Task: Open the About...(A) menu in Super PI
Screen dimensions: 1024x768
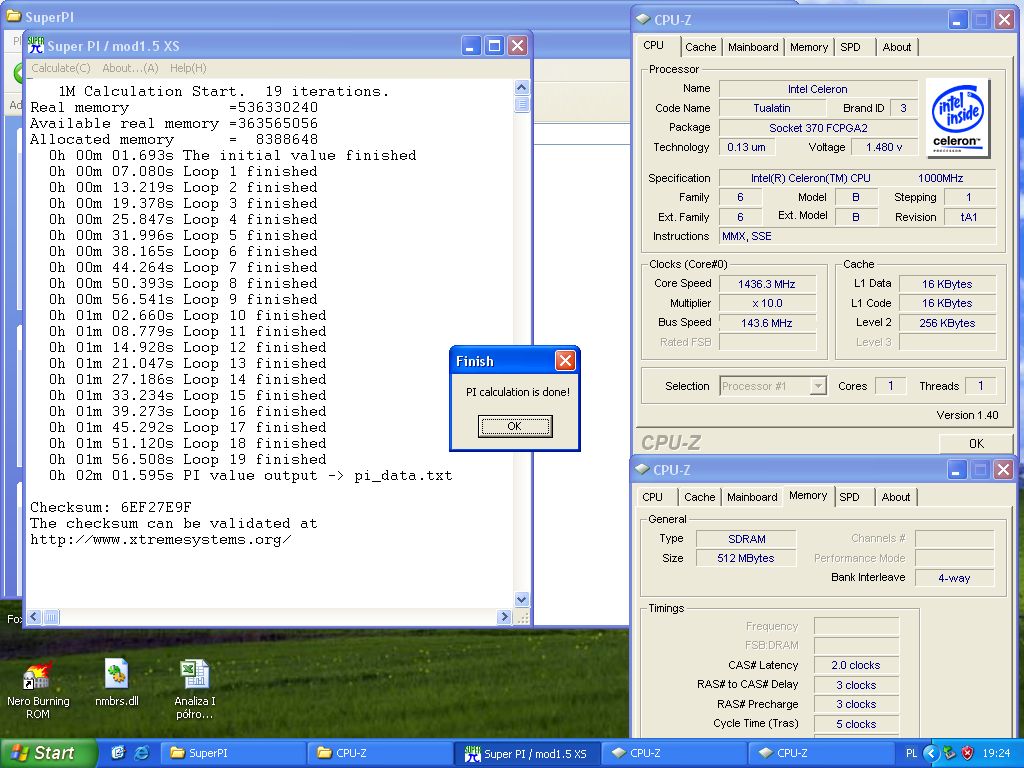Action: (x=130, y=68)
